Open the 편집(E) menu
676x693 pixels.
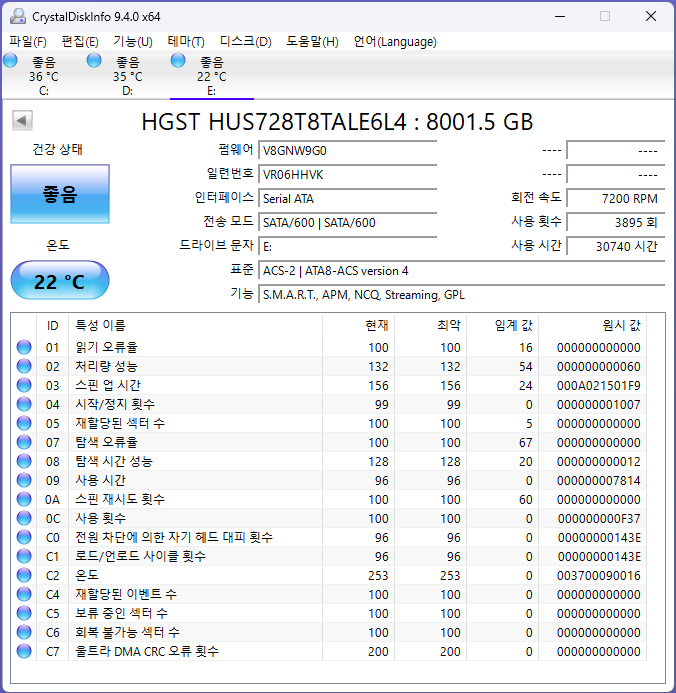pyautogui.click(x=80, y=42)
